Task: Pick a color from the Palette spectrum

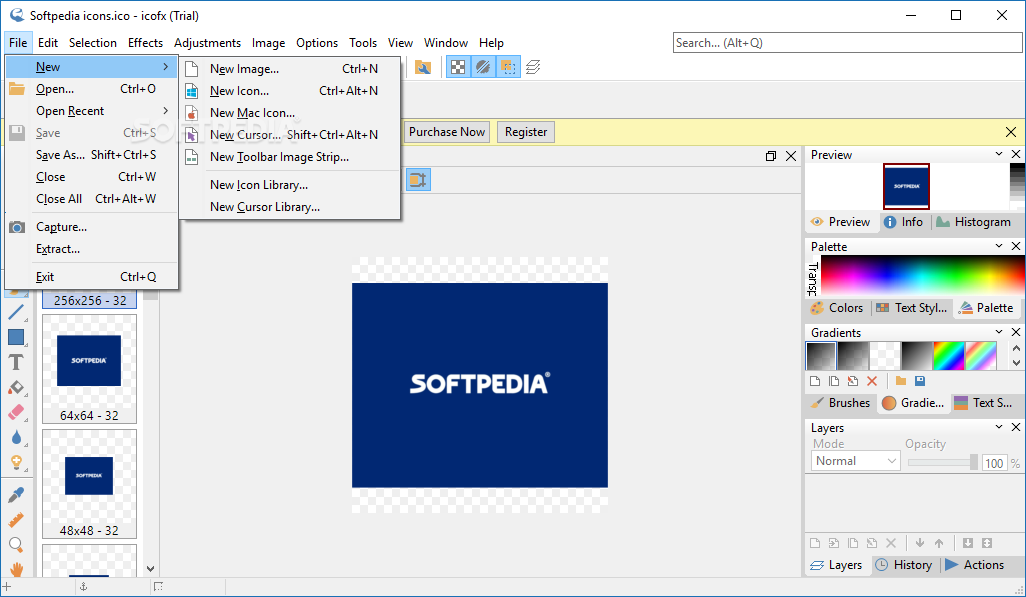Action: click(923, 275)
